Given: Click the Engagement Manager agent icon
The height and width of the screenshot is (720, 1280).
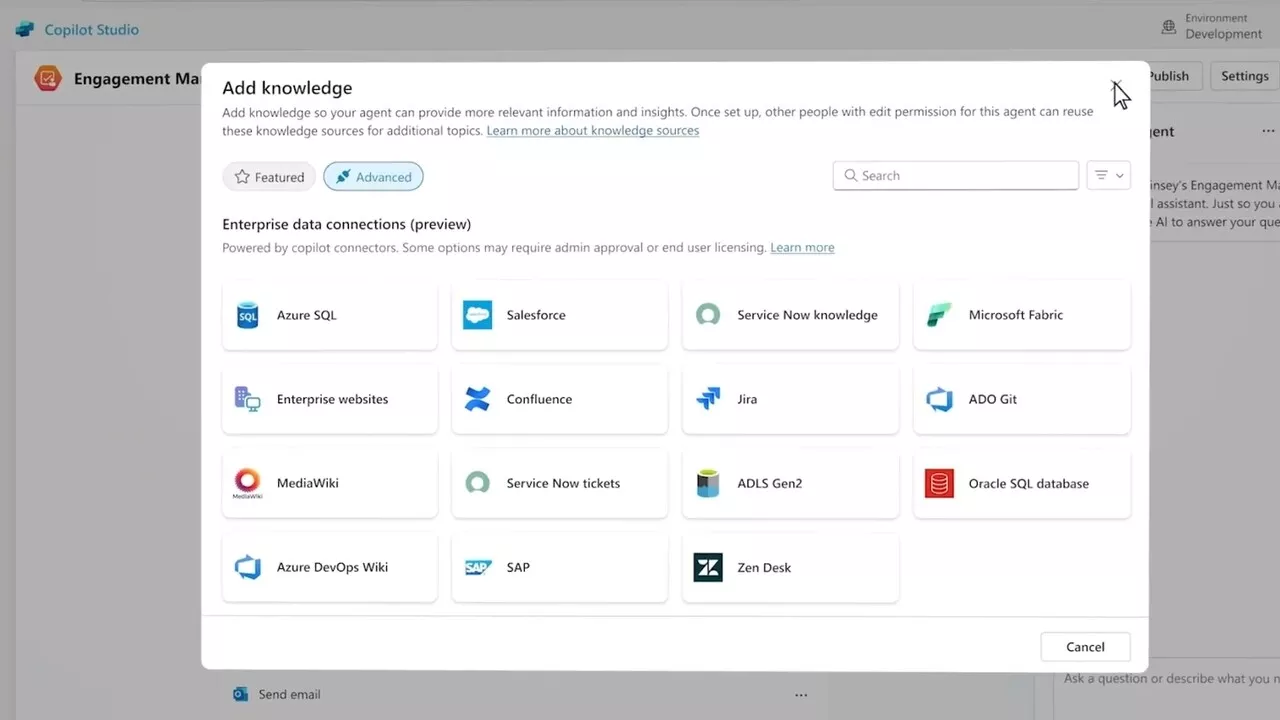Looking at the screenshot, I should click(x=48, y=78).
